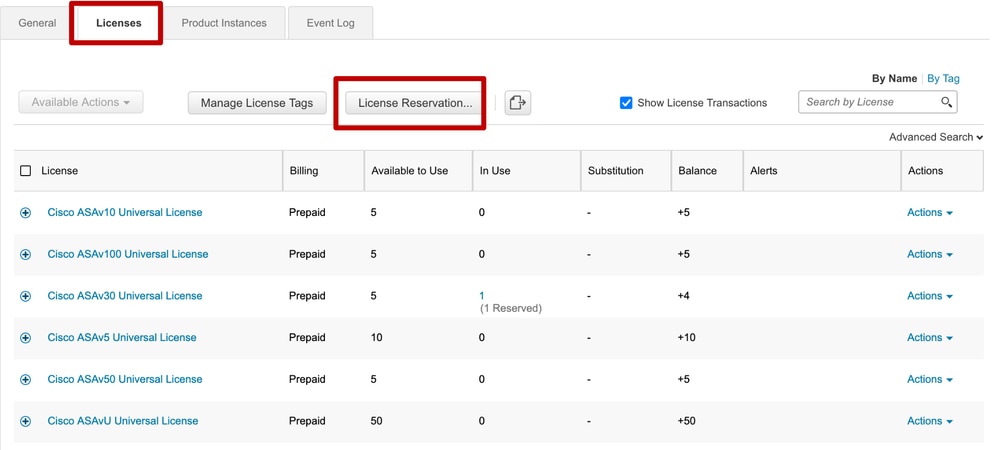Select the By Name view

pos(894,78)
